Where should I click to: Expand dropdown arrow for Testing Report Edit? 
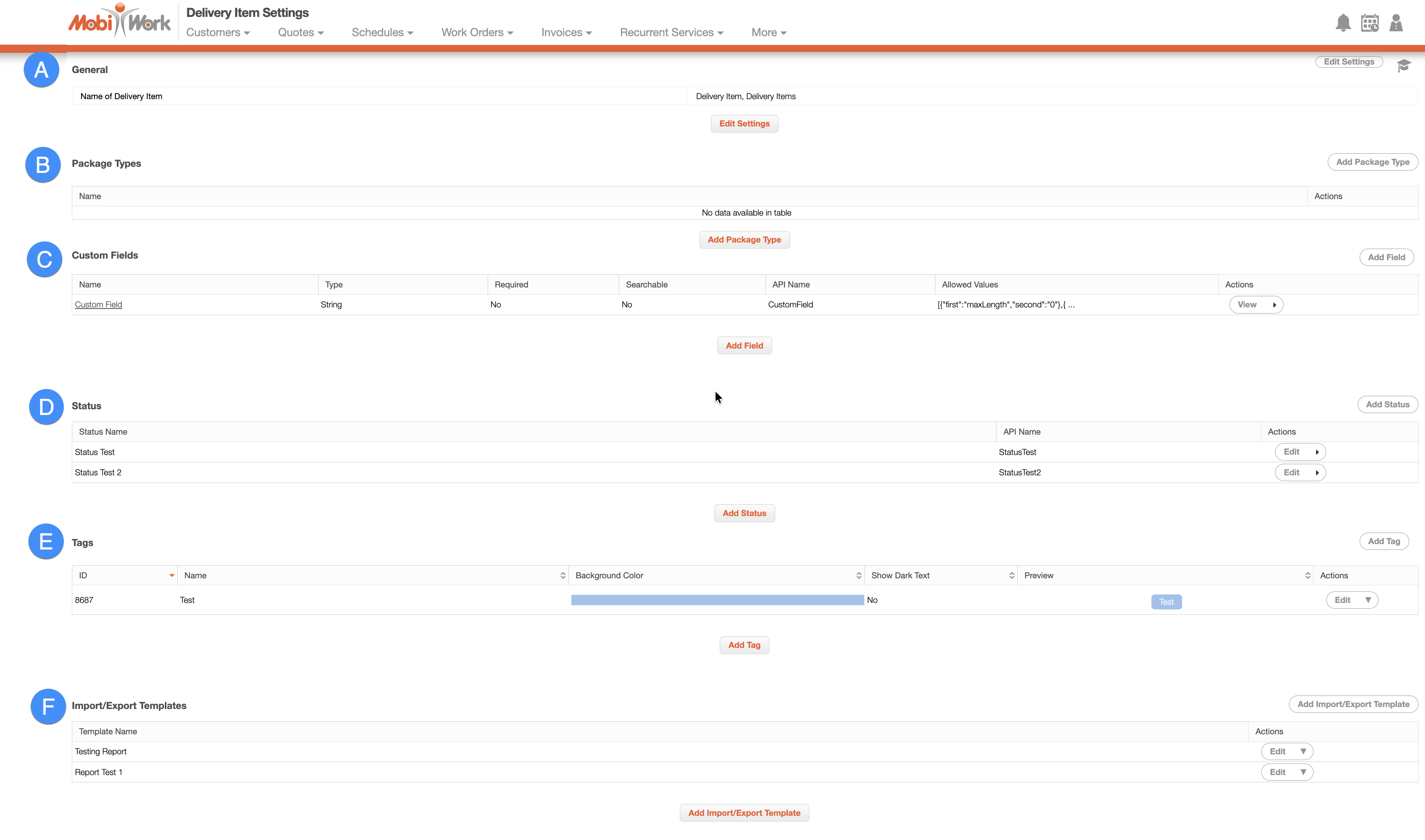(1303, 751)
